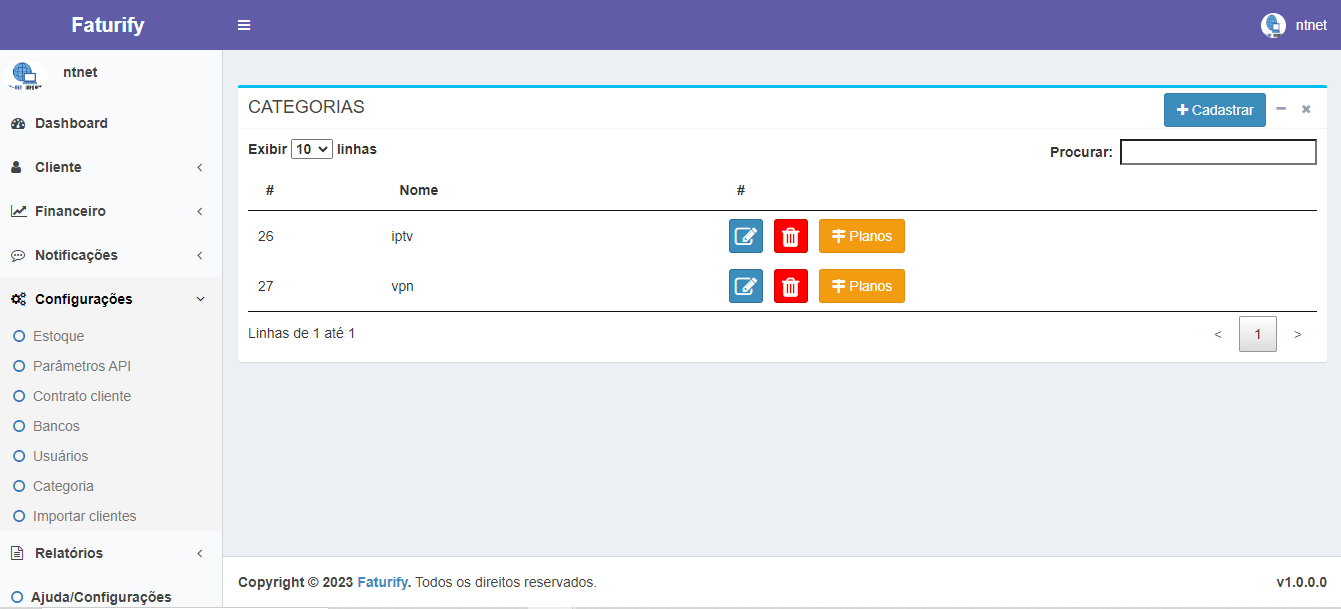Click the red trash icon for iptv
This screenshot has width=1341, height=609.
click(790, 236)
